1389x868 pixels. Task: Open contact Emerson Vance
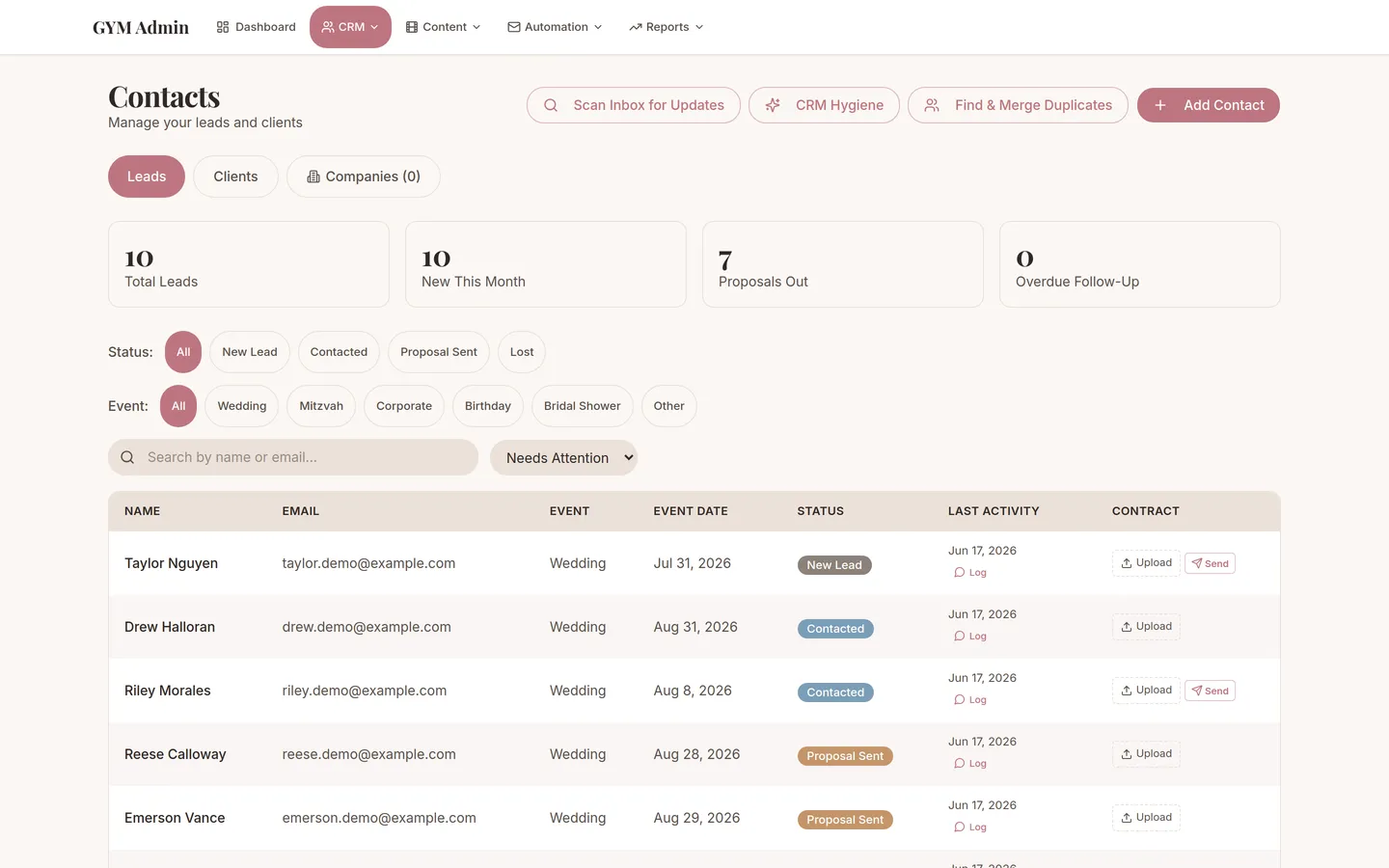tap(175, 818)
